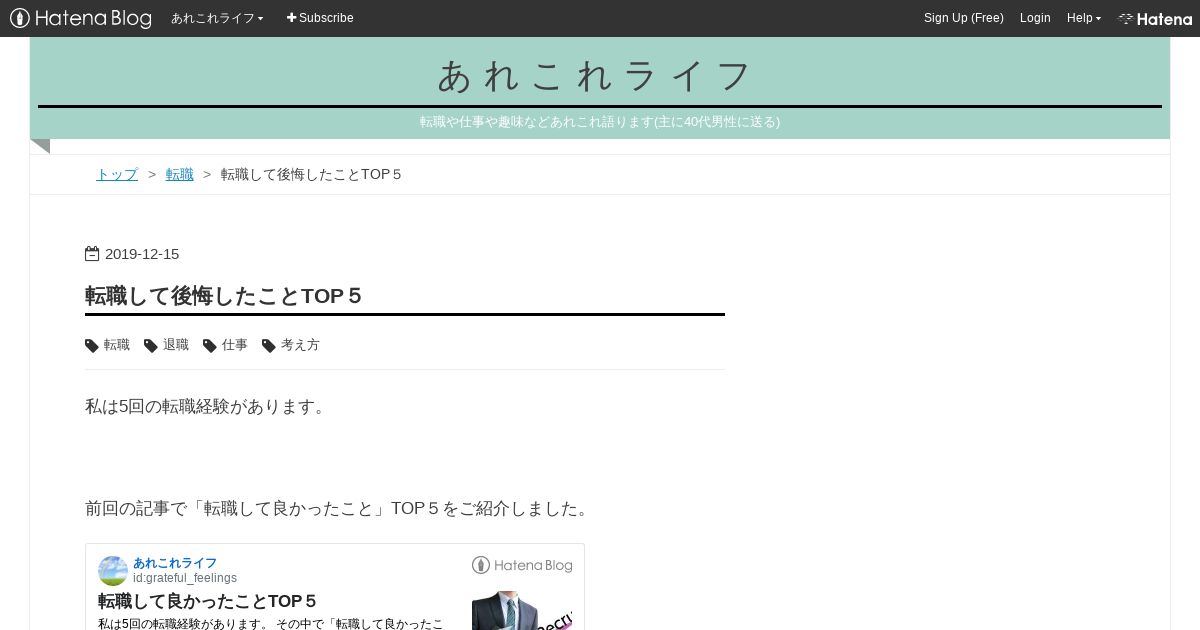This screenshot has width=1200, height=630.
Task: Click the embed card author avatar
Action: [113, 571]
